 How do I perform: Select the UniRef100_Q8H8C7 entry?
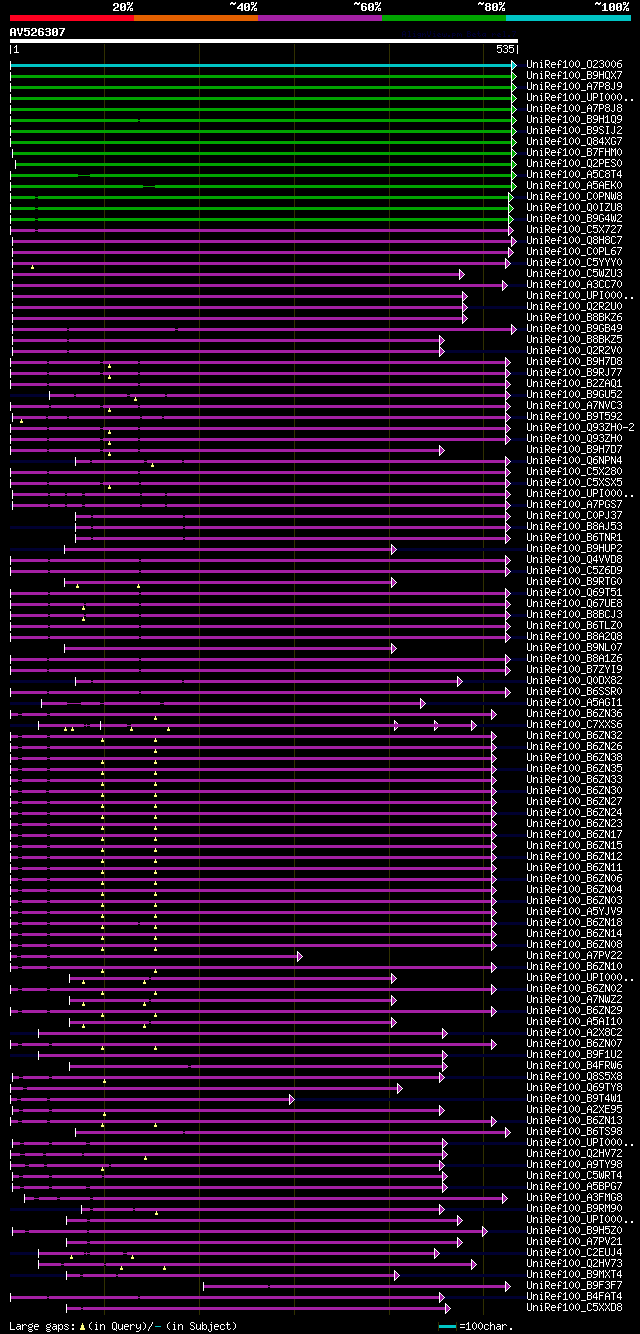pyautogui.click(x=573, y=240)
